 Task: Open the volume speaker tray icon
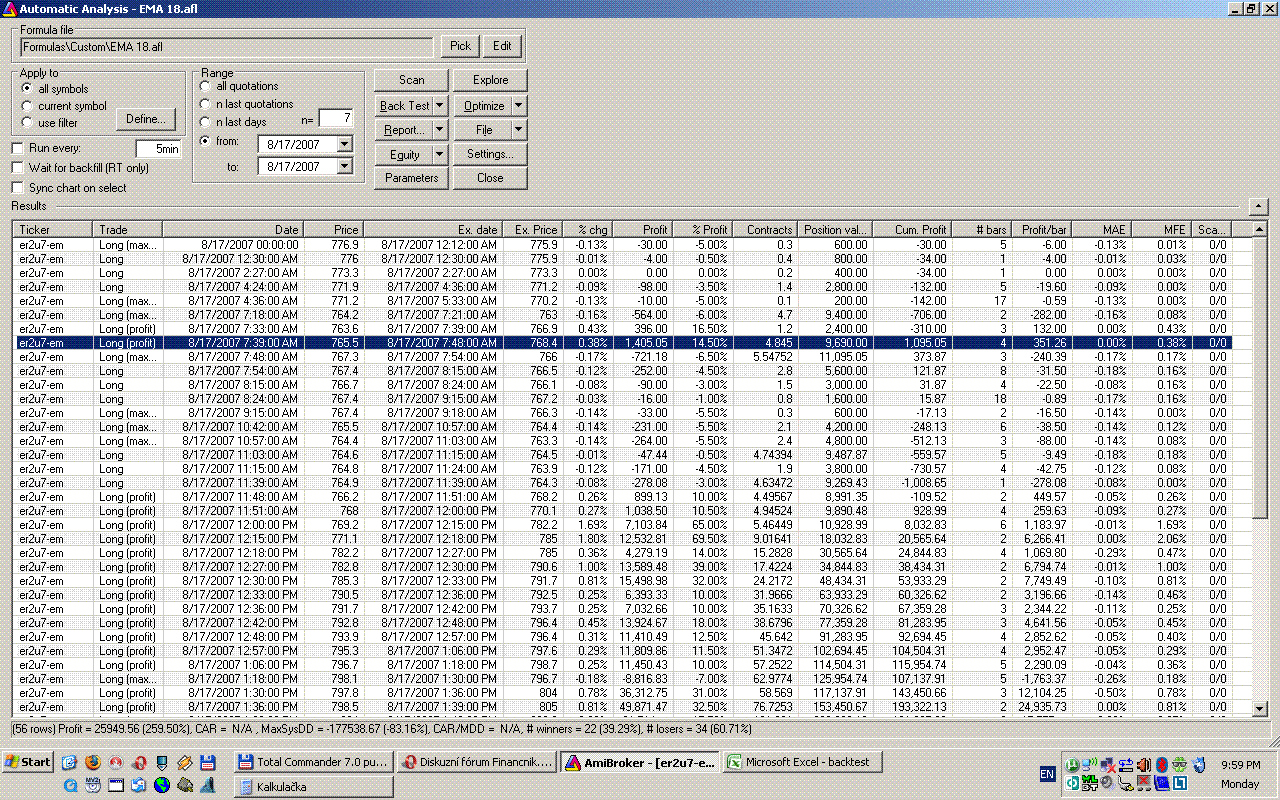pyautogui.click(x=1143, y=765)
